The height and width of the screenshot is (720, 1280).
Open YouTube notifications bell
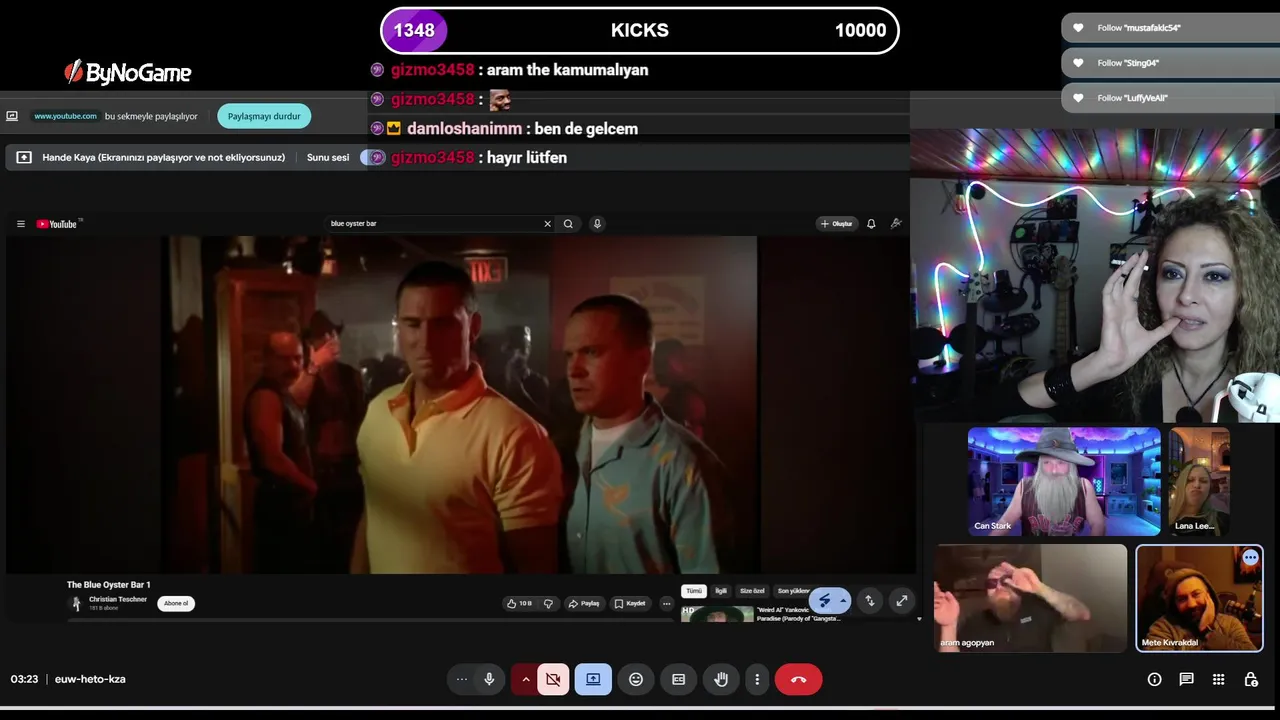click(x=871, y=224)
